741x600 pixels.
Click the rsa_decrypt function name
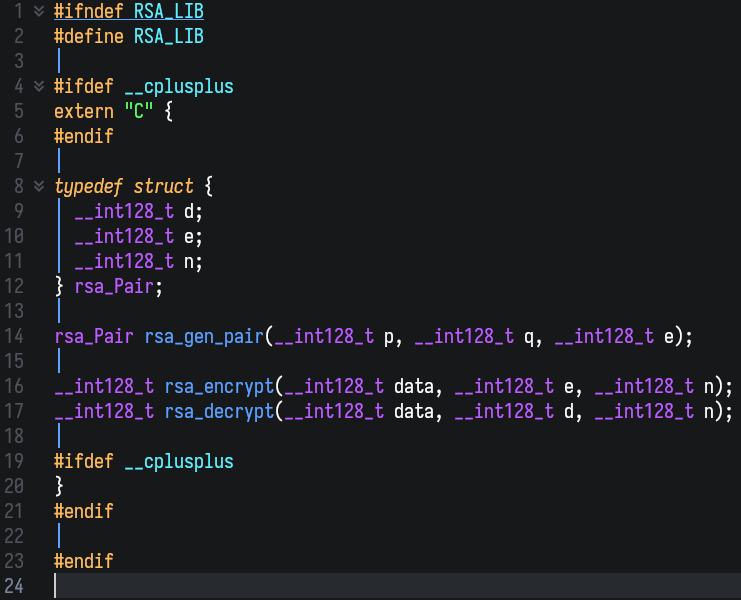point(219,412)
